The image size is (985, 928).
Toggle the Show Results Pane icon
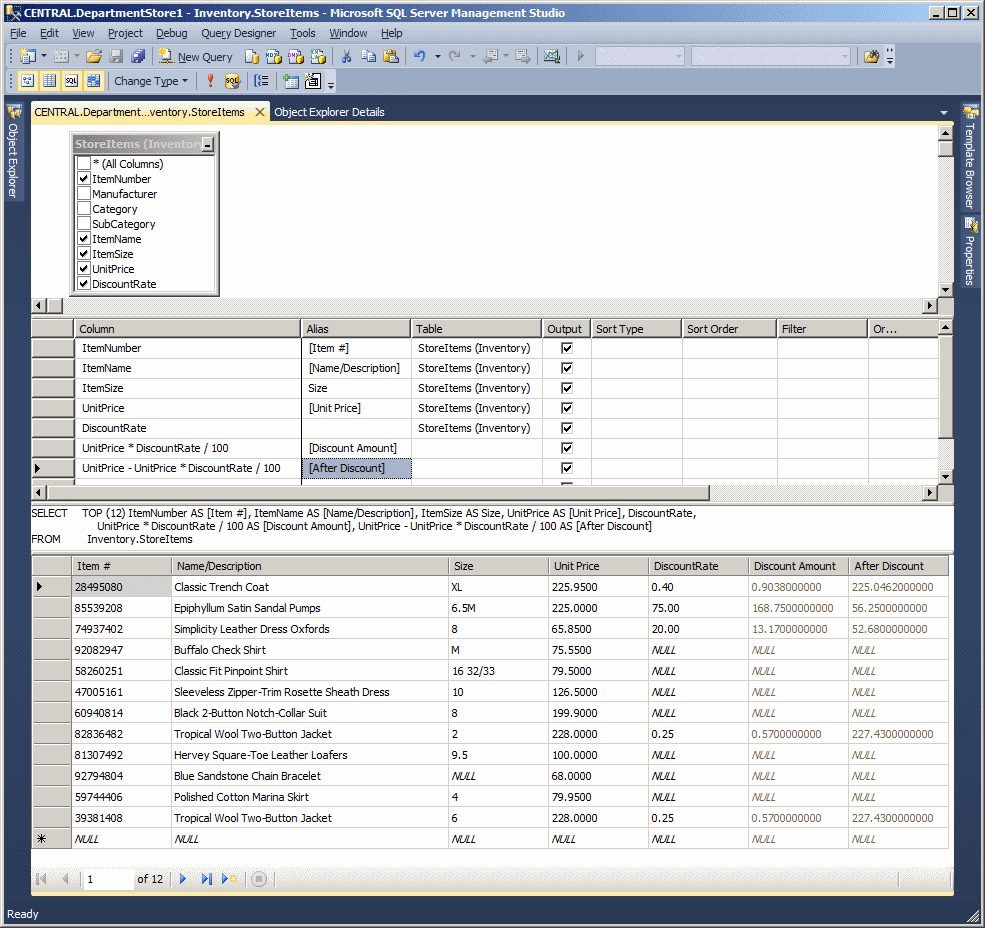[x=94, y=80]
